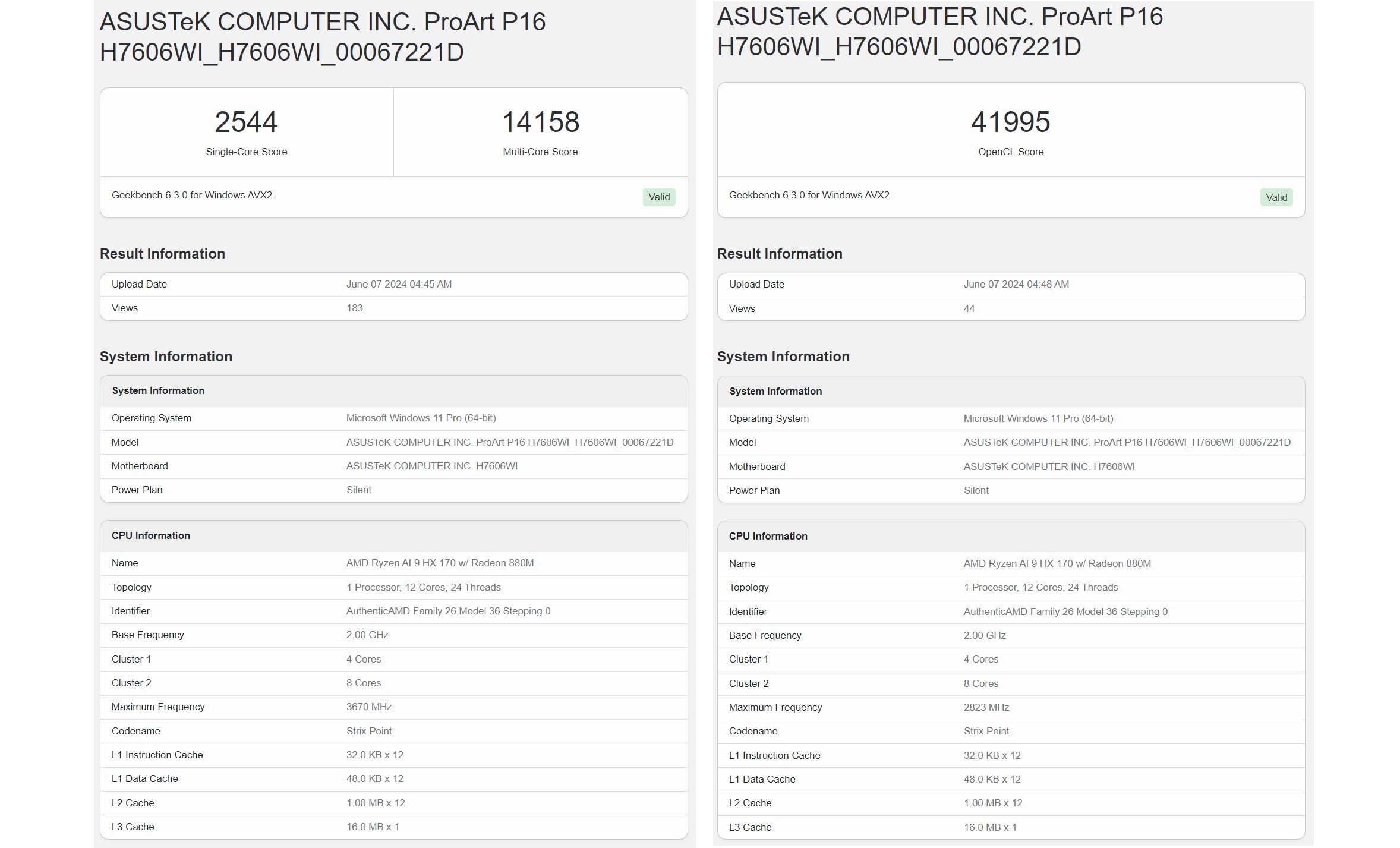
Task: Click the left panel's L1 Instruction Cache 32.0 KB x 12
Action: click(375, 755)
